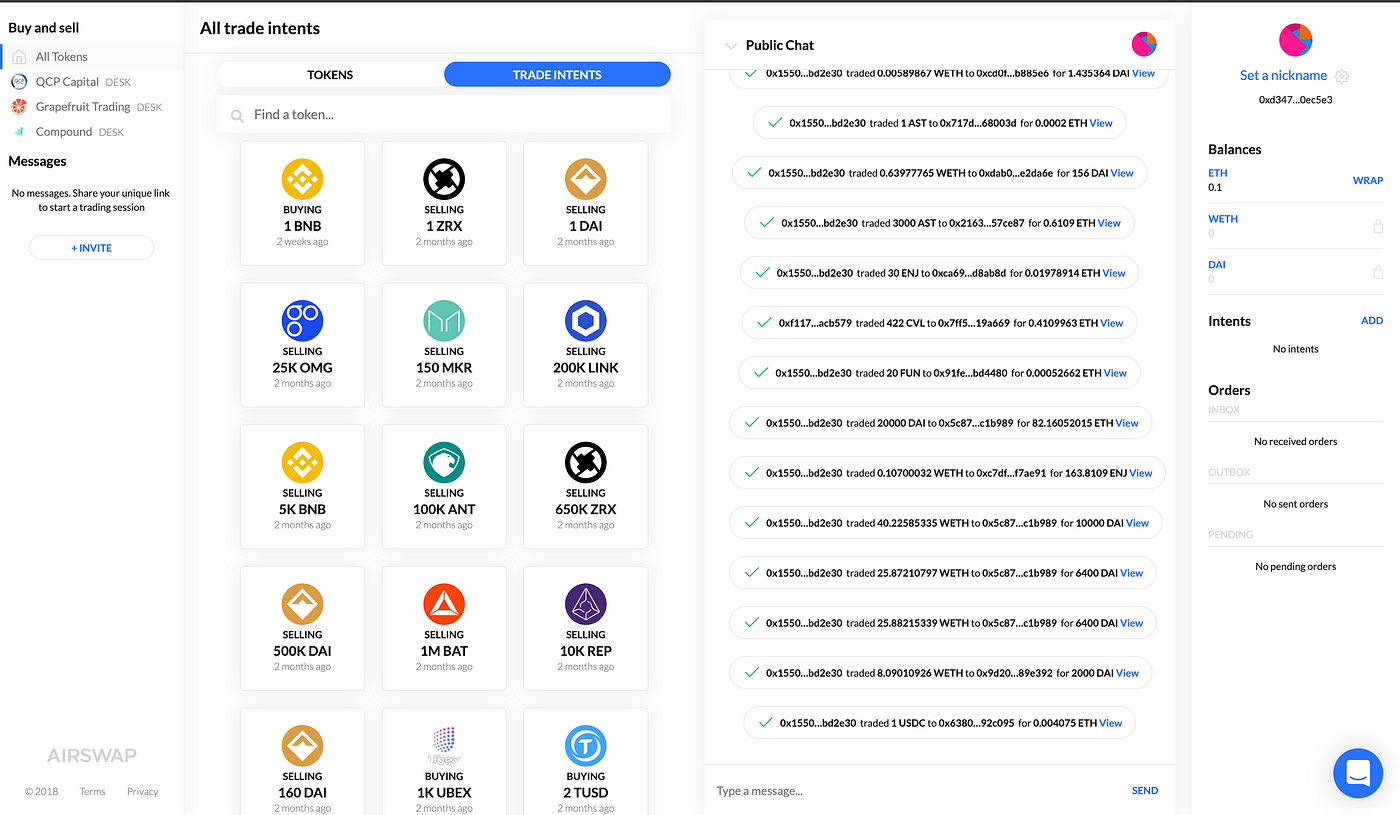Viewport: 1400px width, 815px height.
Task: Click the Compound desk icon
Action: click(18, 131)
